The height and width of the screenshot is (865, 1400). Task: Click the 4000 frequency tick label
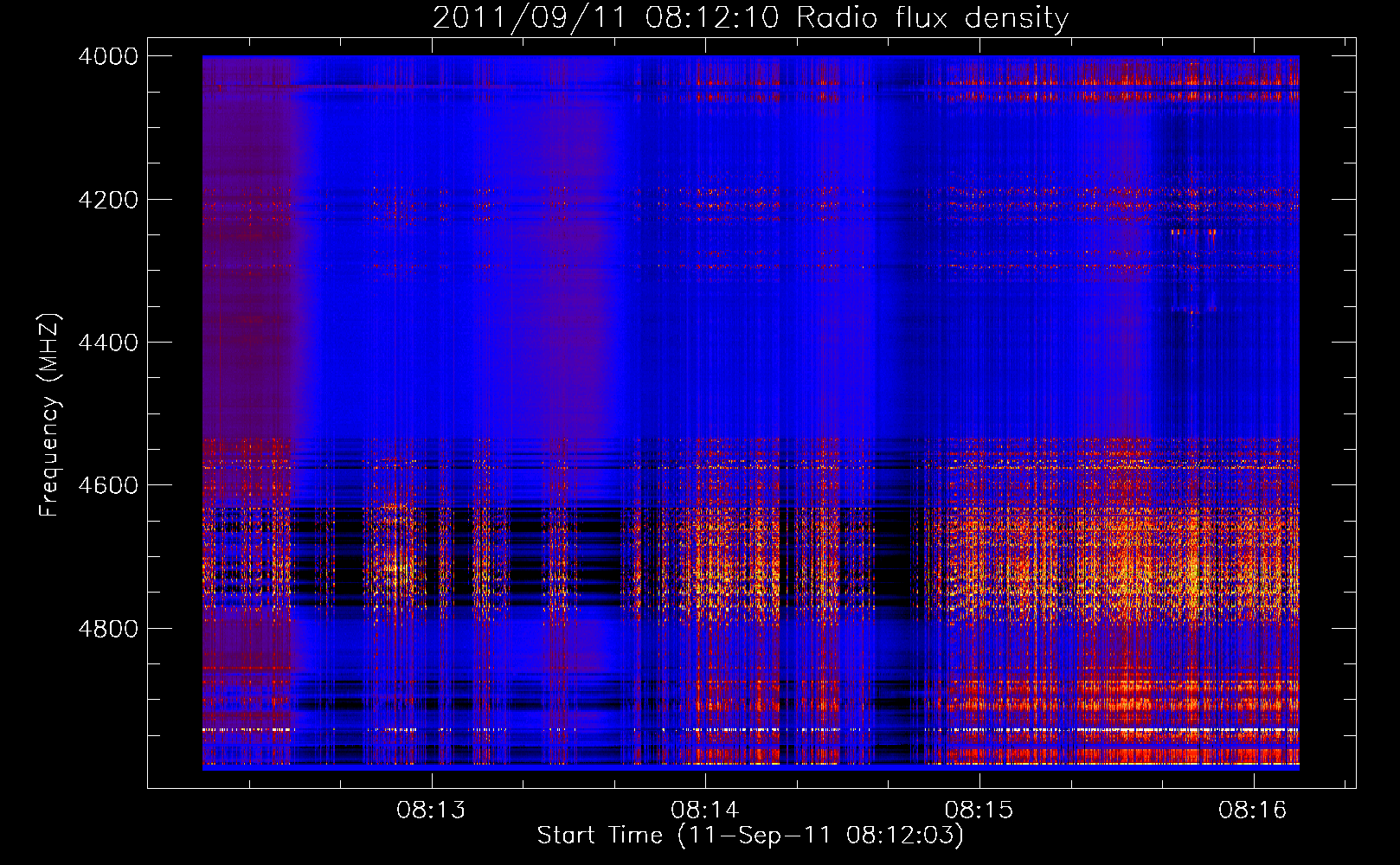click(x=108, y=56)
